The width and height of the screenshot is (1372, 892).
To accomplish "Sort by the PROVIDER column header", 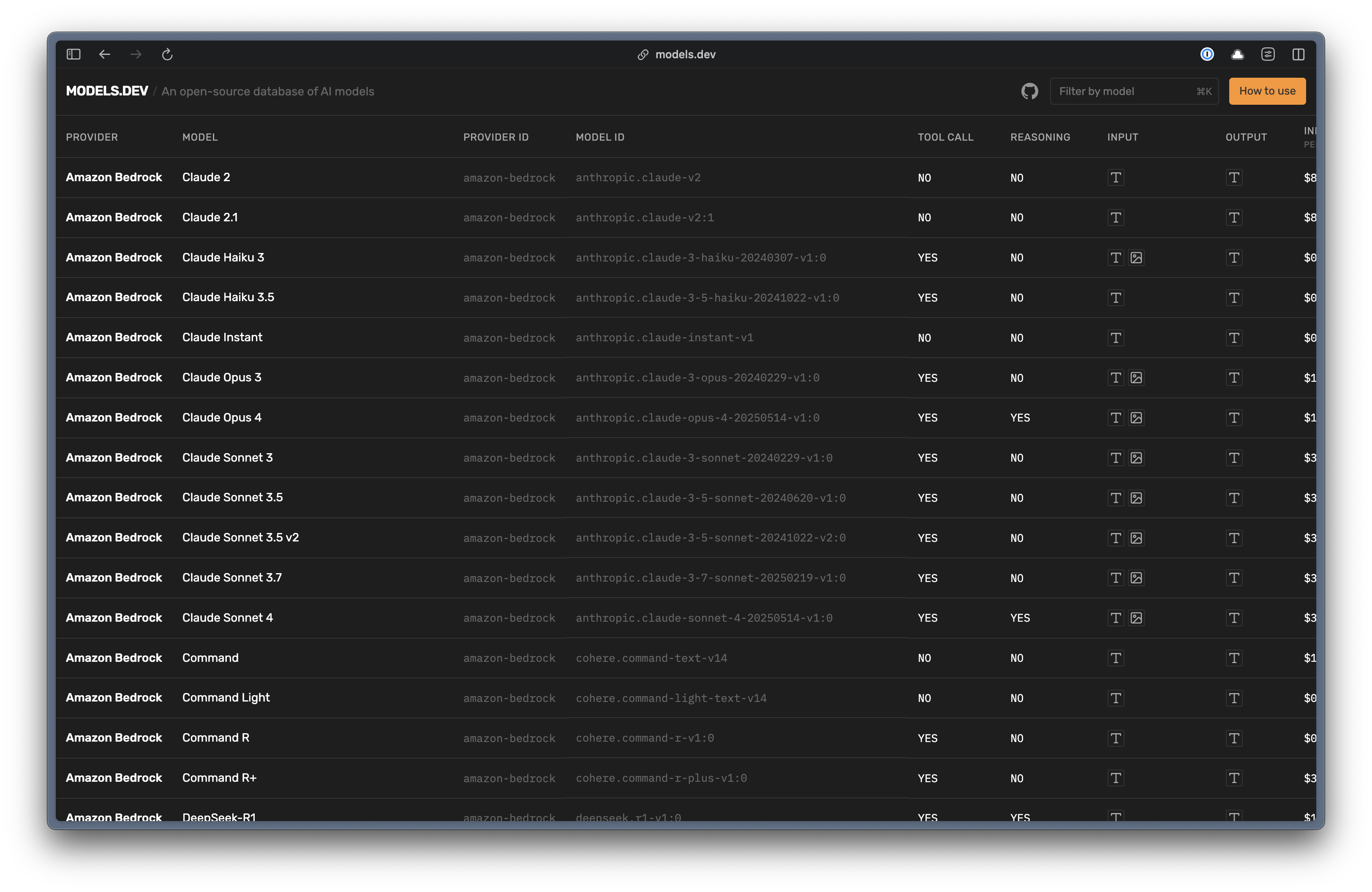I will coord(92,137).
